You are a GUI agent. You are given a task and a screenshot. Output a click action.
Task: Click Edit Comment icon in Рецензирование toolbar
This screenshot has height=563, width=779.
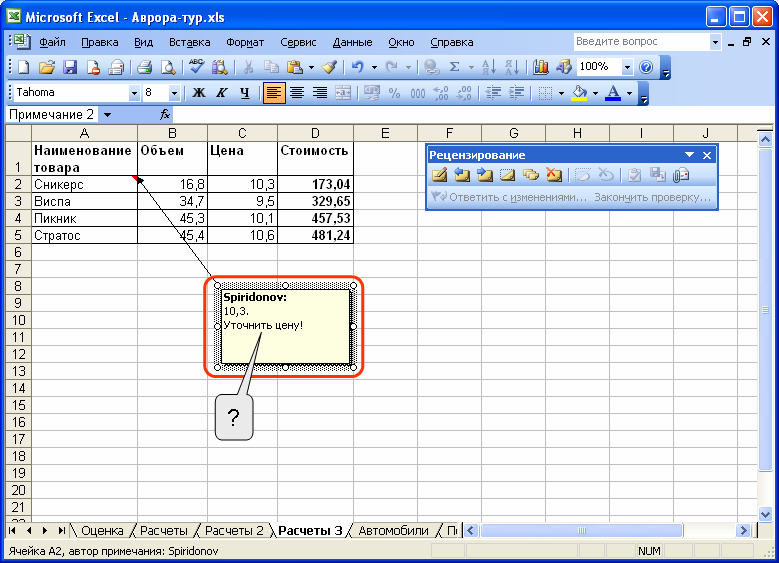click(439, 175)
